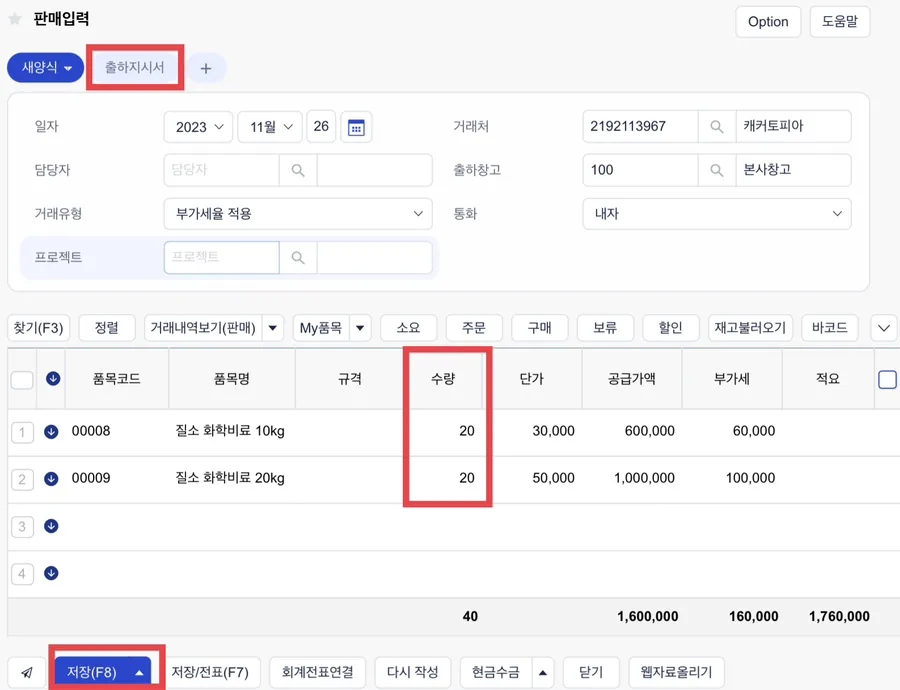
Task: Open the 통화 dropdown showing 내자
Action: (x=717, y=214)
